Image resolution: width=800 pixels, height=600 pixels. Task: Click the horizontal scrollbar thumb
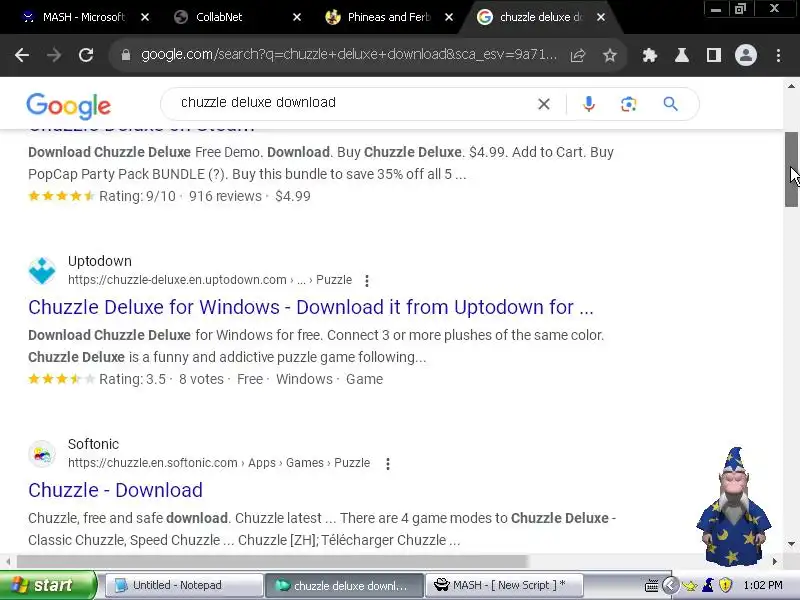coord(272,562)
